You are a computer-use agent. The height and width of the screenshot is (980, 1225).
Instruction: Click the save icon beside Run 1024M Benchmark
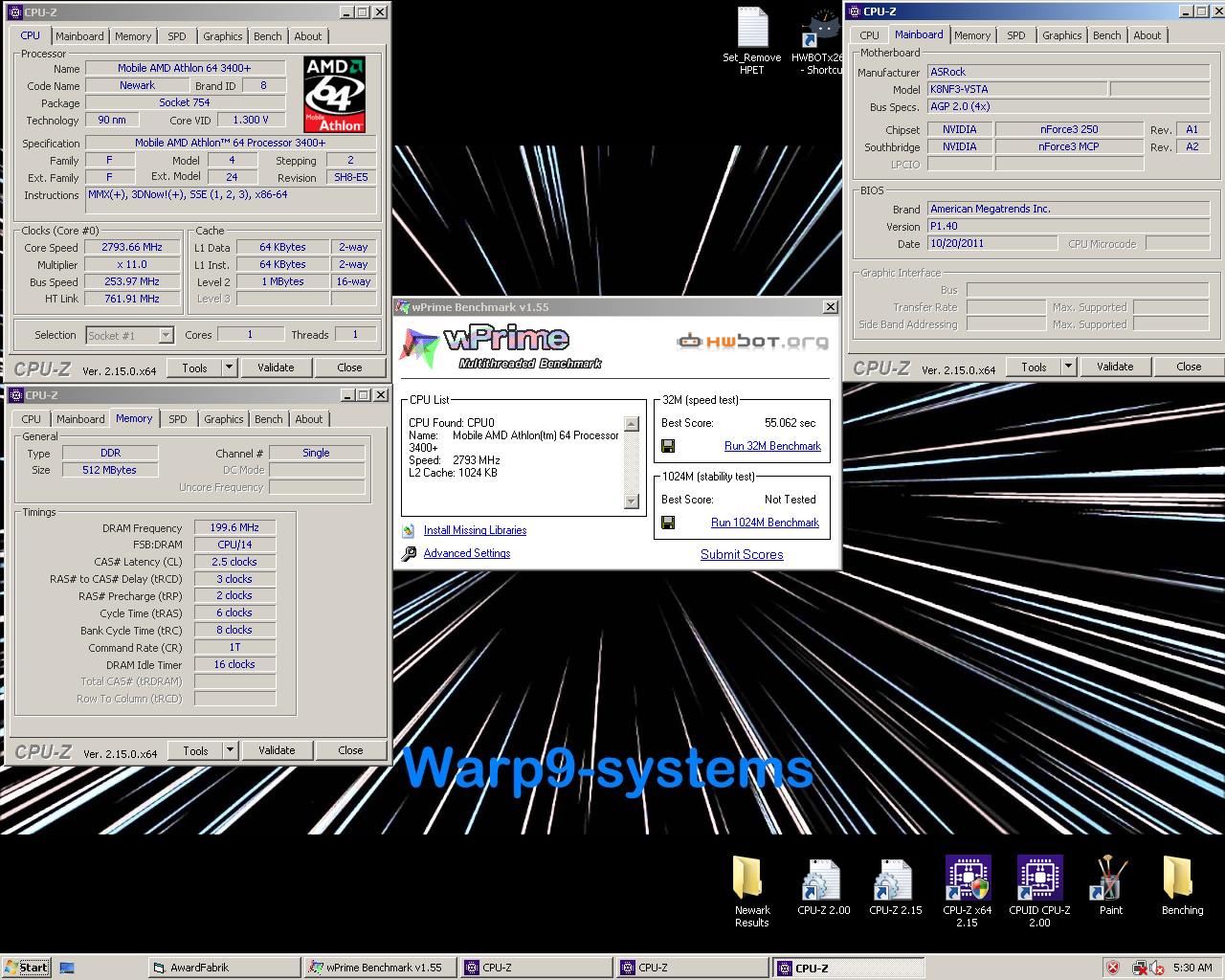coord(668,523)
